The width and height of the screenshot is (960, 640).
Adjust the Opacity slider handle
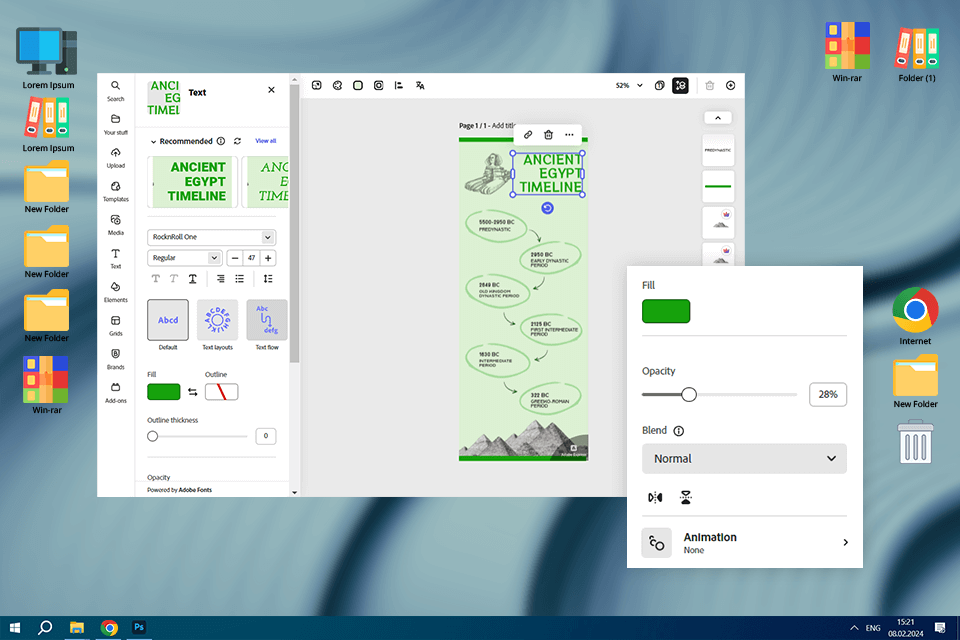689,394
